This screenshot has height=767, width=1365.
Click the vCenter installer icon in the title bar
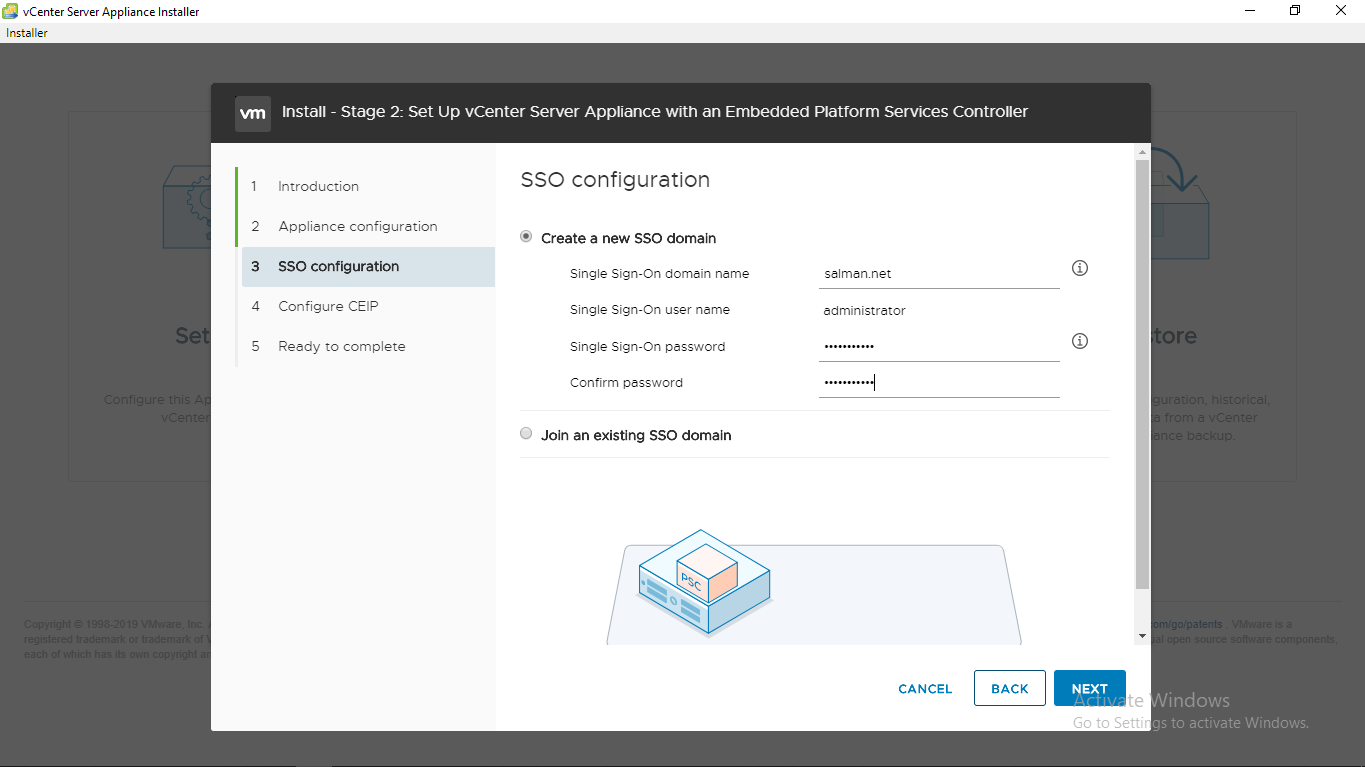coord(10,11)
